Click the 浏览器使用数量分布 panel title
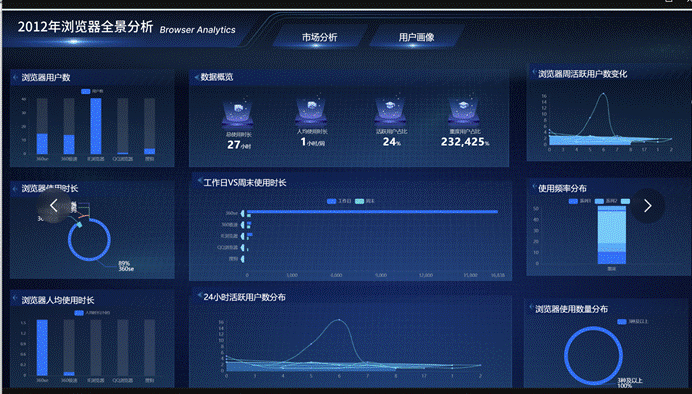This screenshot has height=394, width=692. [572, 309]
